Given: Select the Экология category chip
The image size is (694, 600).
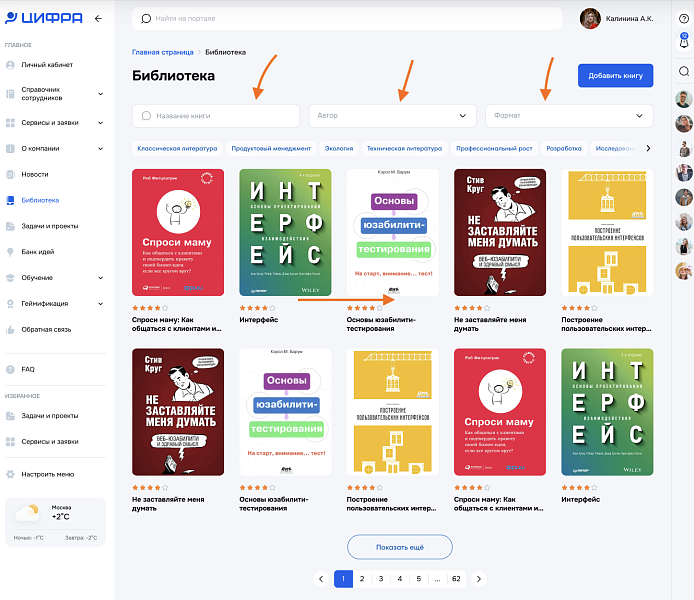Looking at the screenshot, I should click(339, 148).
